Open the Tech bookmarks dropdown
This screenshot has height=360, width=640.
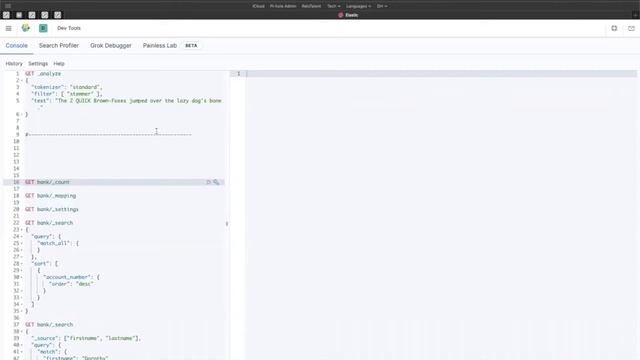333,6
